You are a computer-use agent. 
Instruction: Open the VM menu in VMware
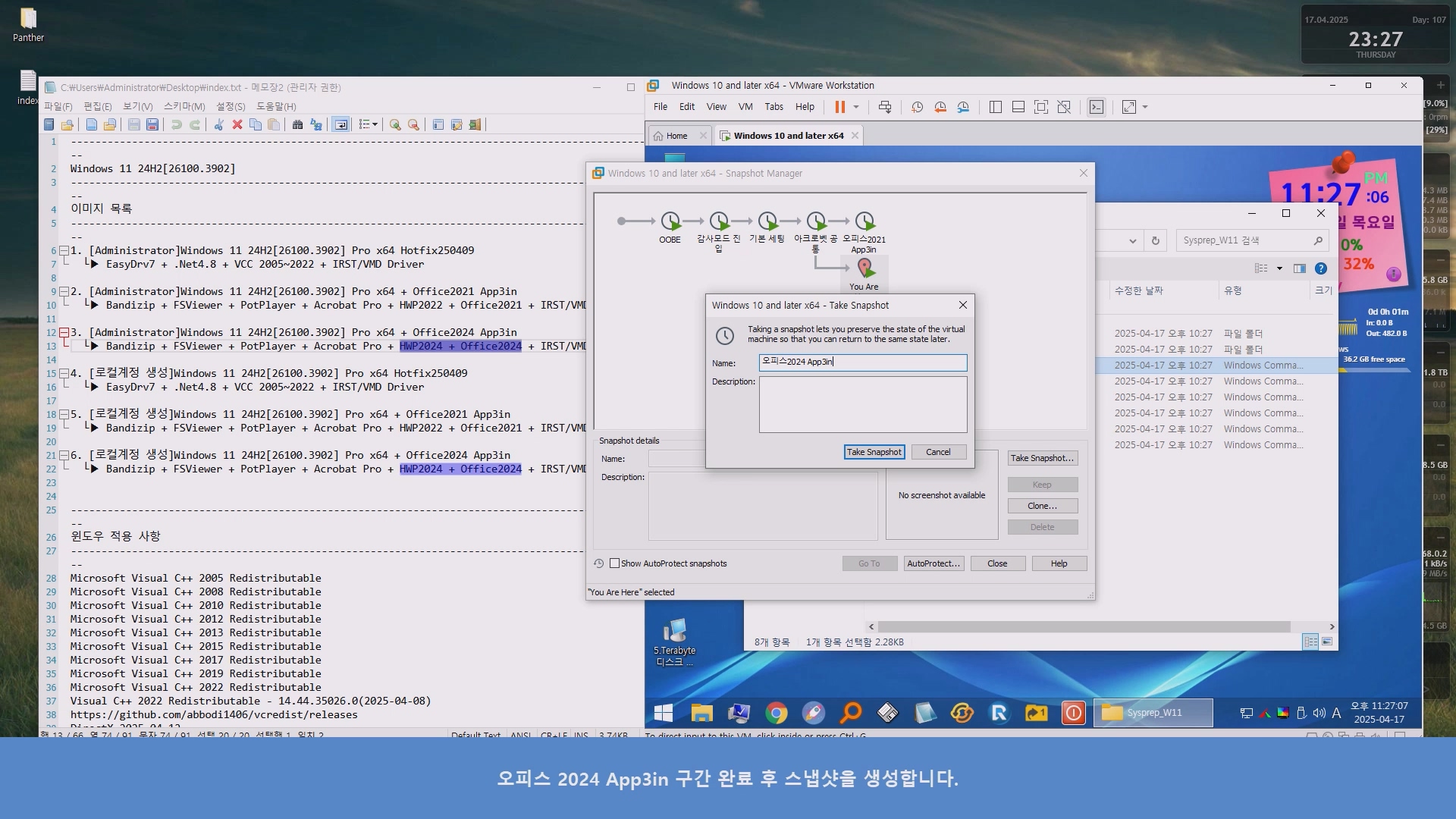click(x=745, y=107)
